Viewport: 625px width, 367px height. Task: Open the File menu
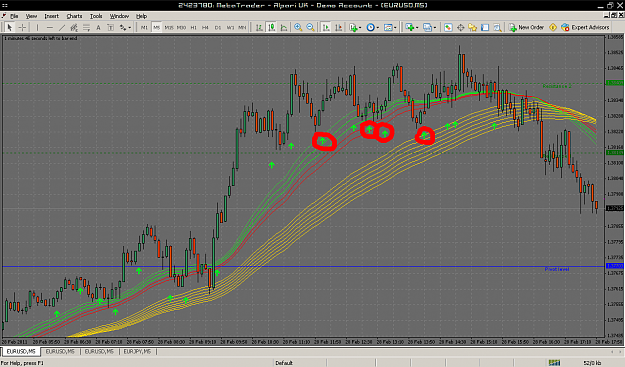(x=14, y=16)
